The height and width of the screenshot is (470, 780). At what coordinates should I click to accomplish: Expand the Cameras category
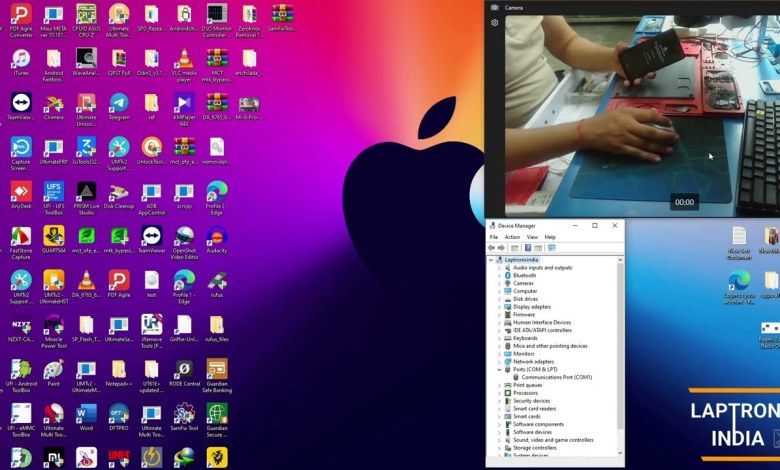[499, 283]
